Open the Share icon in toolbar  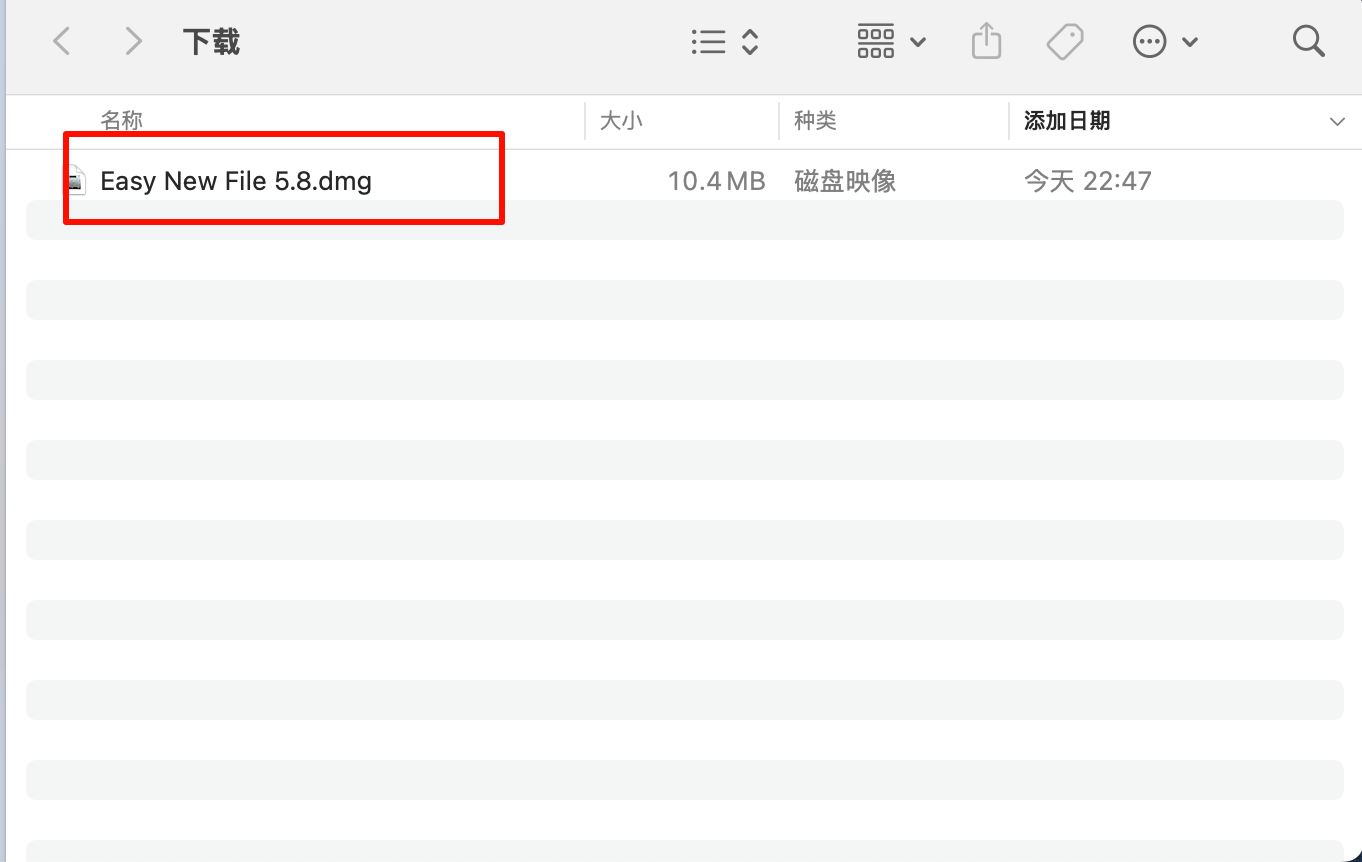click(986, 41)
